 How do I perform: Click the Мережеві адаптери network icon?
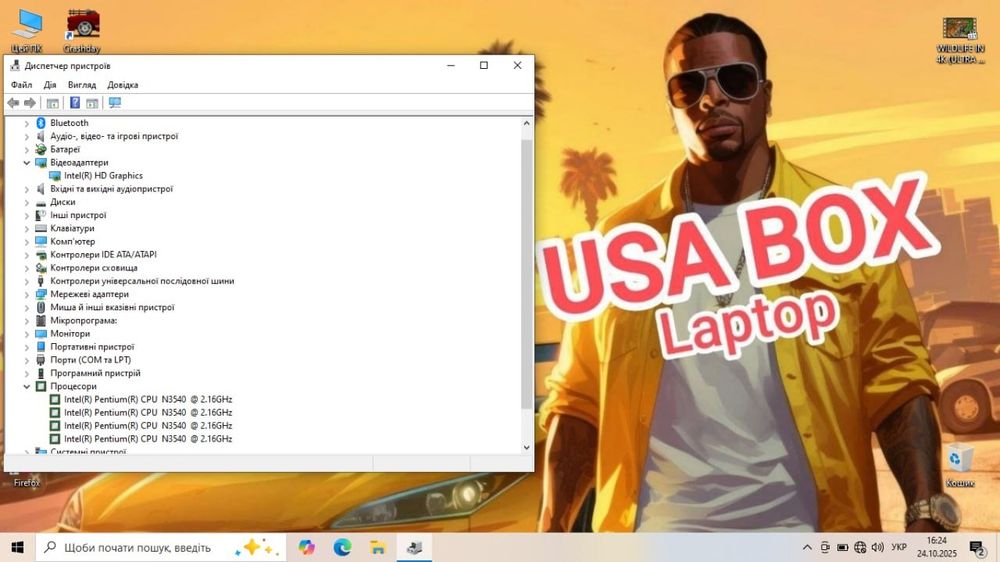(41, 294)
